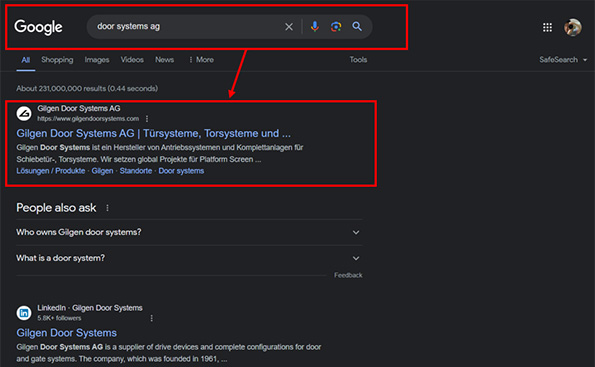595x367 pixels.
Task: Click the About 231,000,000 results text
Action: point(87,88)
